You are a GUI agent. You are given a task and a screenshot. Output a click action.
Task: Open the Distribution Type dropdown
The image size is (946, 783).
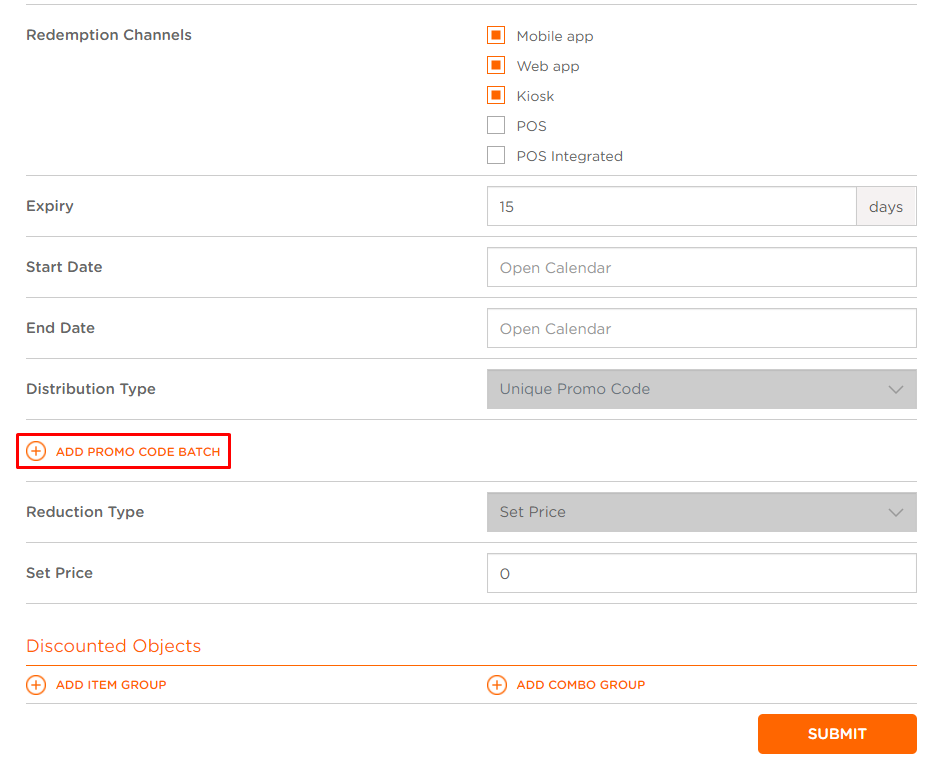pyautogui.click(x=702, y=389)
